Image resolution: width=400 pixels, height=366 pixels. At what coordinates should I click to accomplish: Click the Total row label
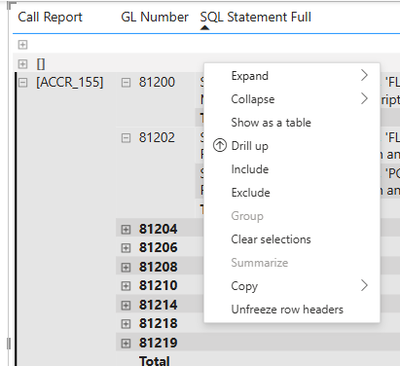pyautogui.click(x=154, y=361)
